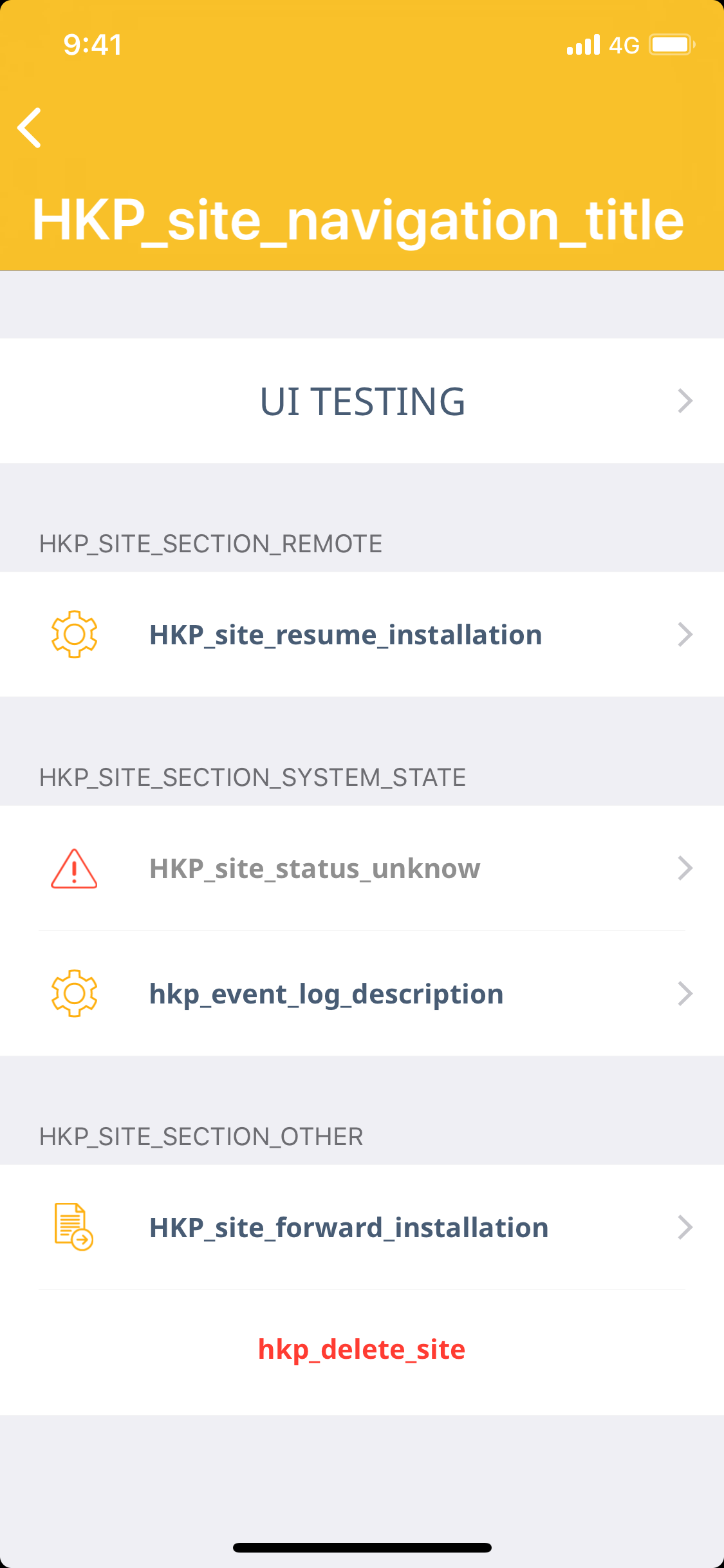Open chevron beside hkp_event_log_description
Screen dimensions: 724x1568
[685, 994]
